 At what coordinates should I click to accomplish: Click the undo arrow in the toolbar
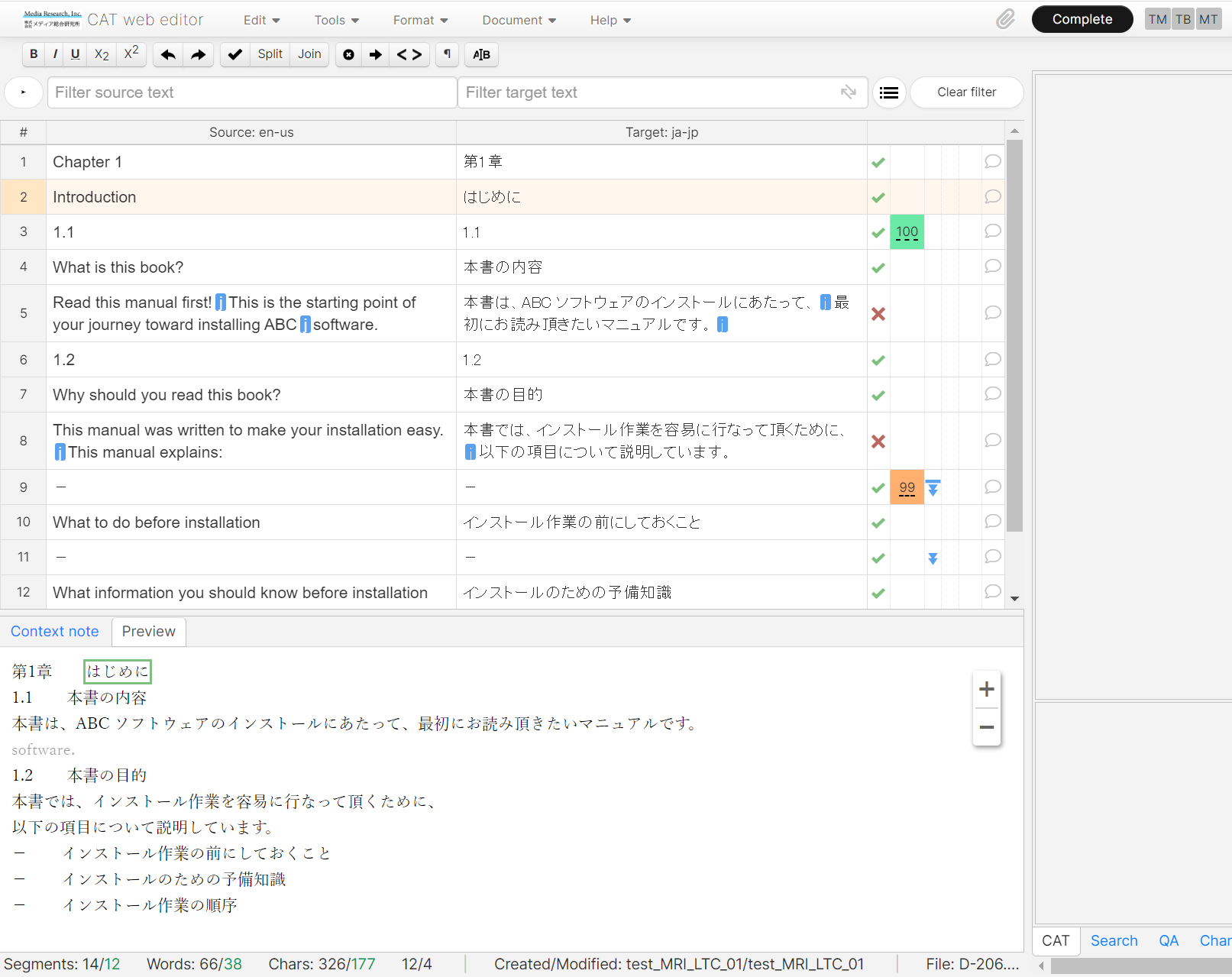coord(168,54)
